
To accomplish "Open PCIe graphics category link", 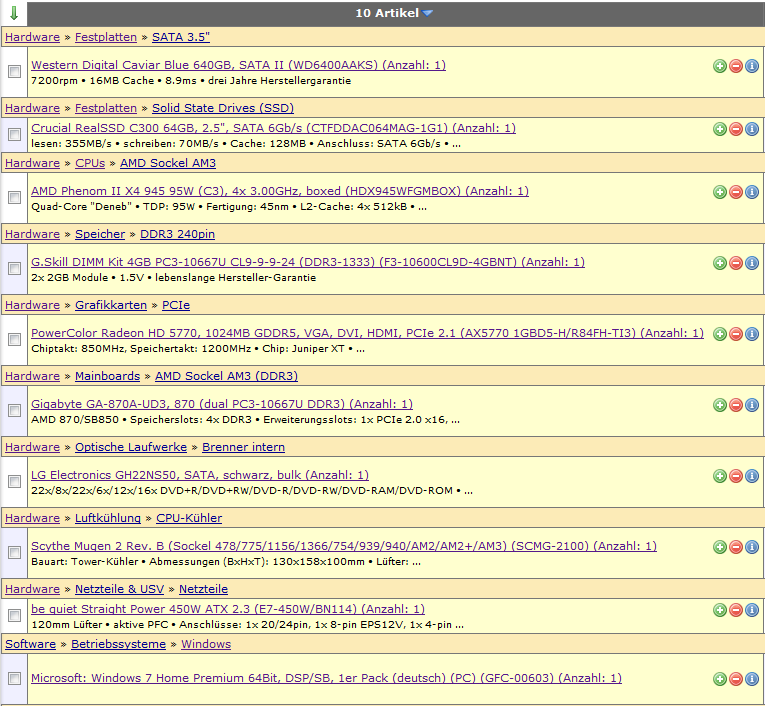I will click(176, 305).
